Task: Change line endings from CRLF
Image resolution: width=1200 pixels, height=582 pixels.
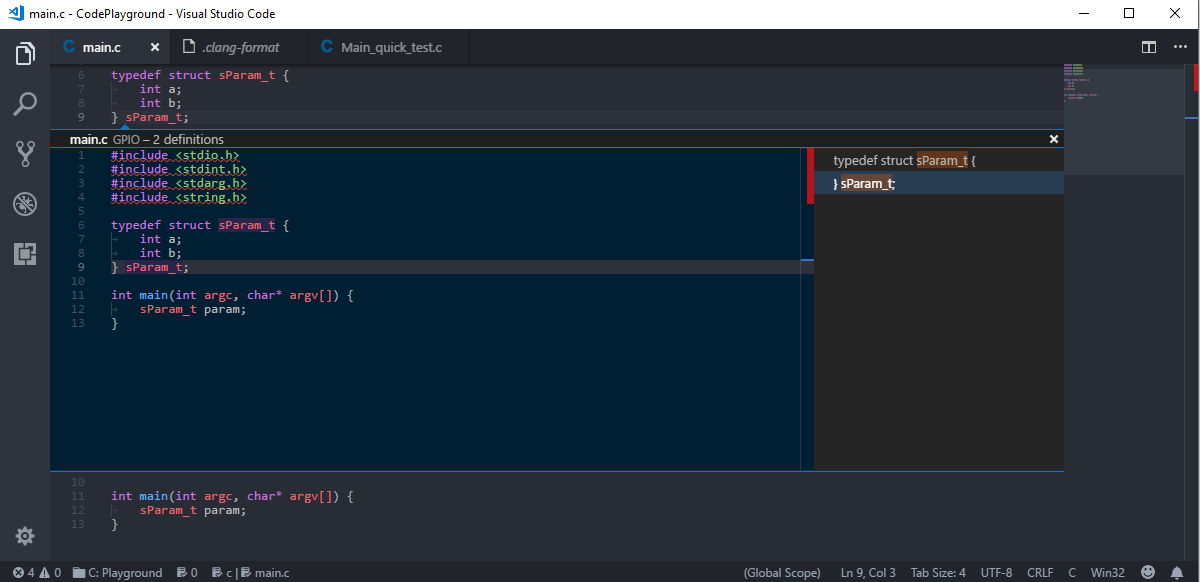Action: 1042,572
